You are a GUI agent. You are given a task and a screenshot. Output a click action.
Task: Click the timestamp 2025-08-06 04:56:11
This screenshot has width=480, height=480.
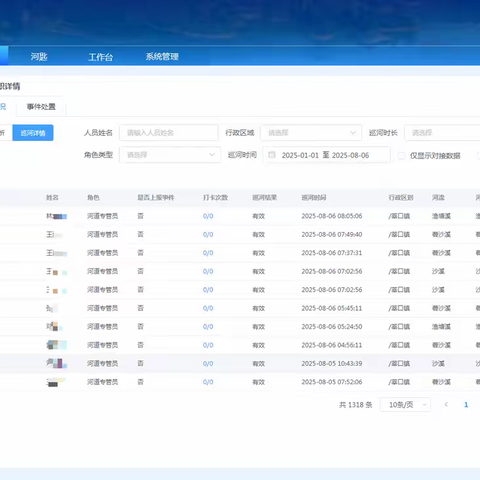(x=332, y=345)
